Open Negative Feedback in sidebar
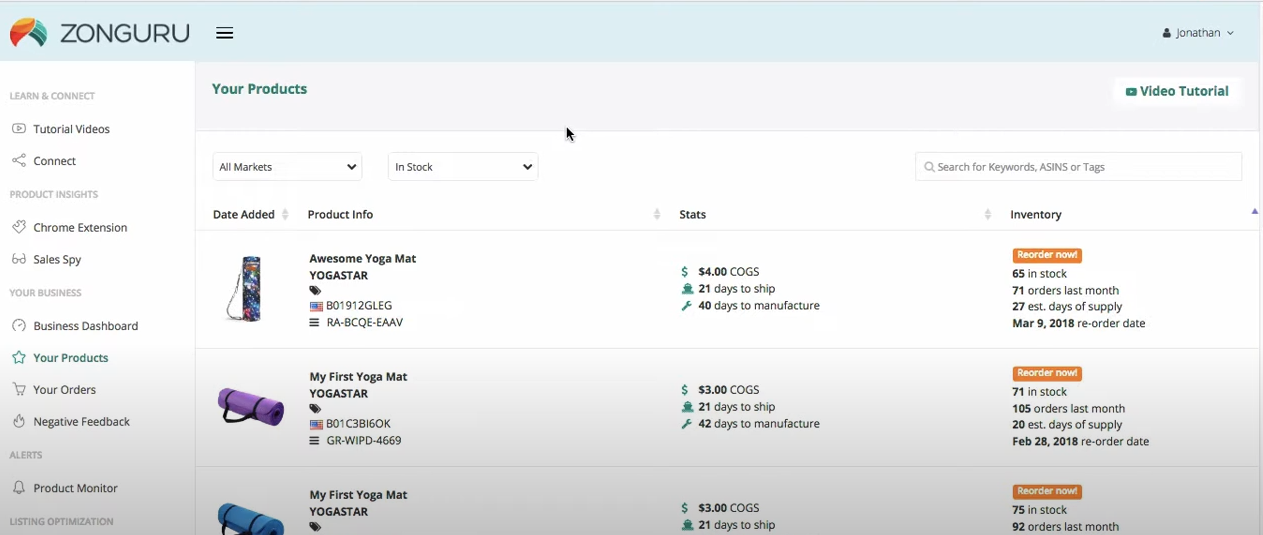The width and height of the screenshot is (1263, 535). [x=81, y=422]
